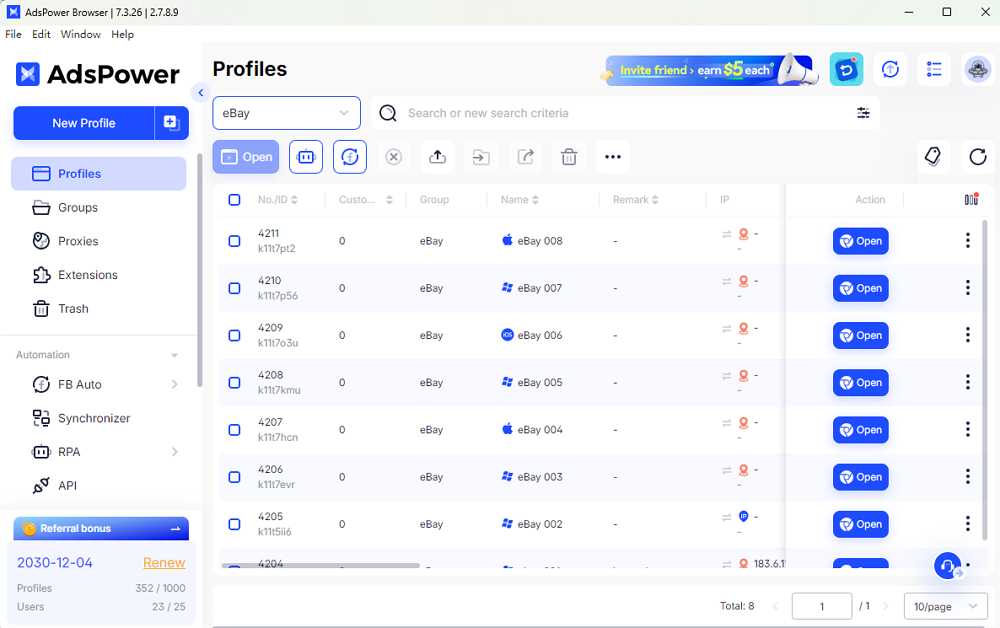
Task: Open the Help menu
Action: point(122,34)
